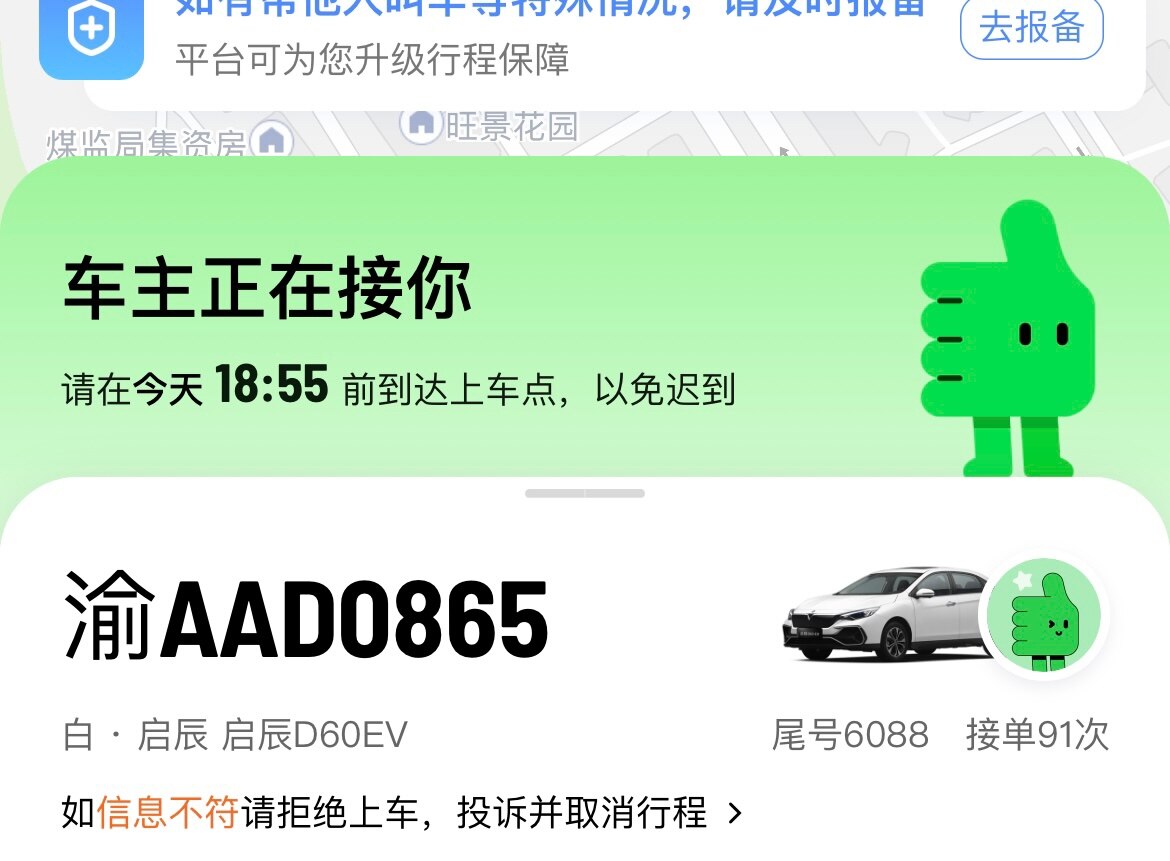
Task: Click the drag handle on bottom sheet
Action: [584, 493]
